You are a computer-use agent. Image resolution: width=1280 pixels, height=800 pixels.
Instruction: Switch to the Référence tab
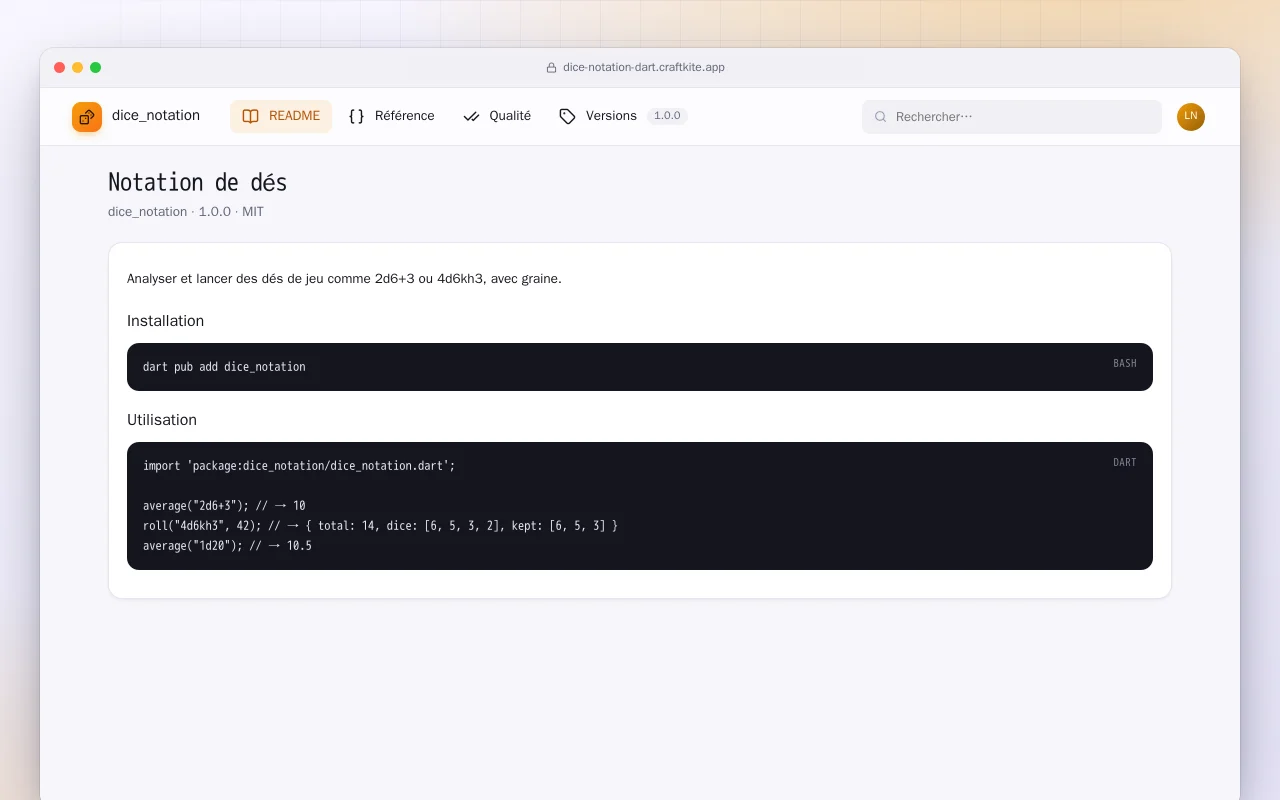click(x=392, y=116)
